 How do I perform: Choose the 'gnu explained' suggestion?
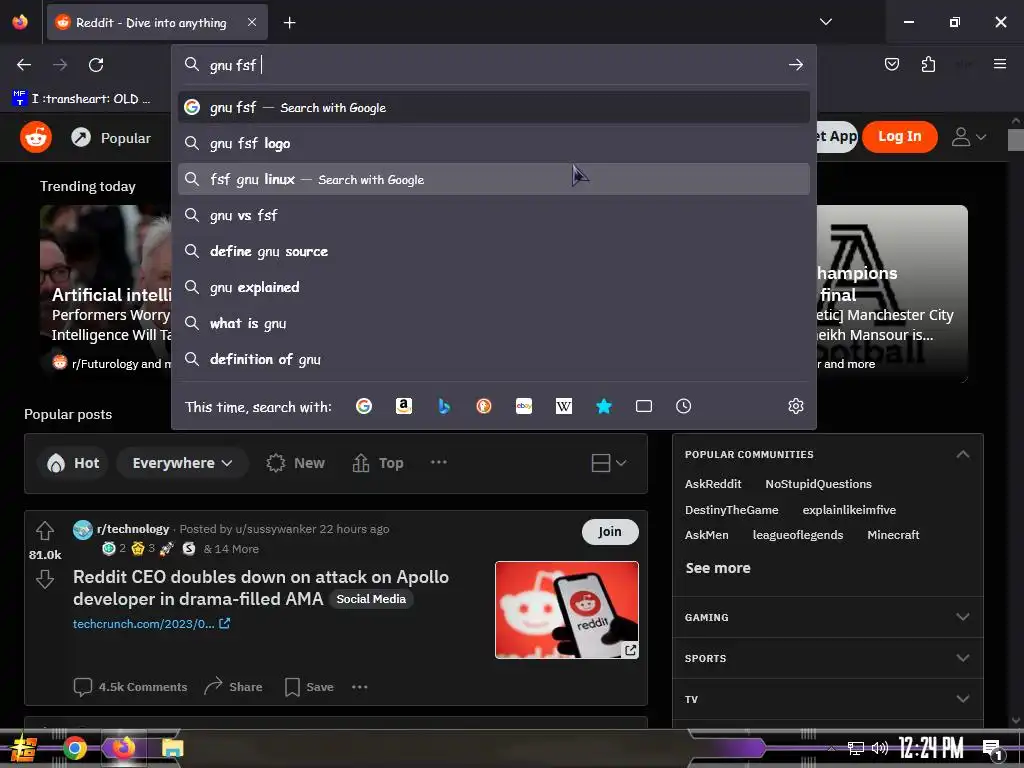[494, 287]
